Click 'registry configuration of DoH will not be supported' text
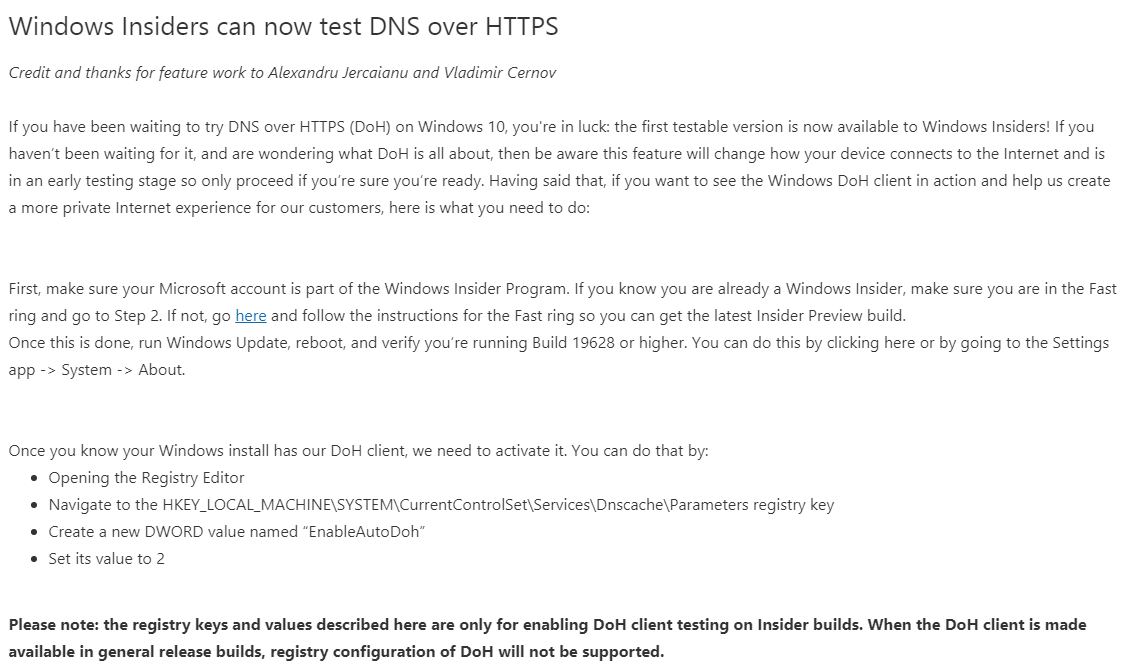The height and width of the screenshot is (670, 1125). pyautogui.click(x=467, y=652)
